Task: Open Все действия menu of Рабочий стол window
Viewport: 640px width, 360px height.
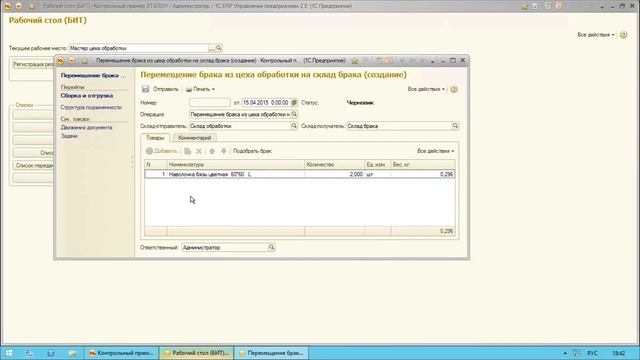Action: pos(596,35)
